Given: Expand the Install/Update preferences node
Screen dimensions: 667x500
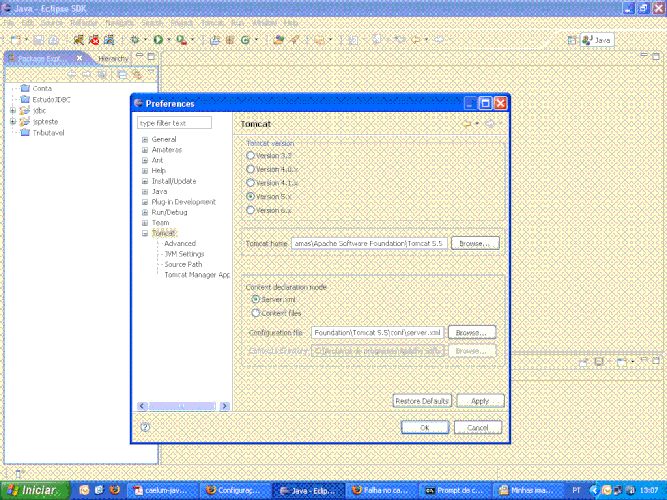Looking at the screenshot, I should click(x=145, y=181).
